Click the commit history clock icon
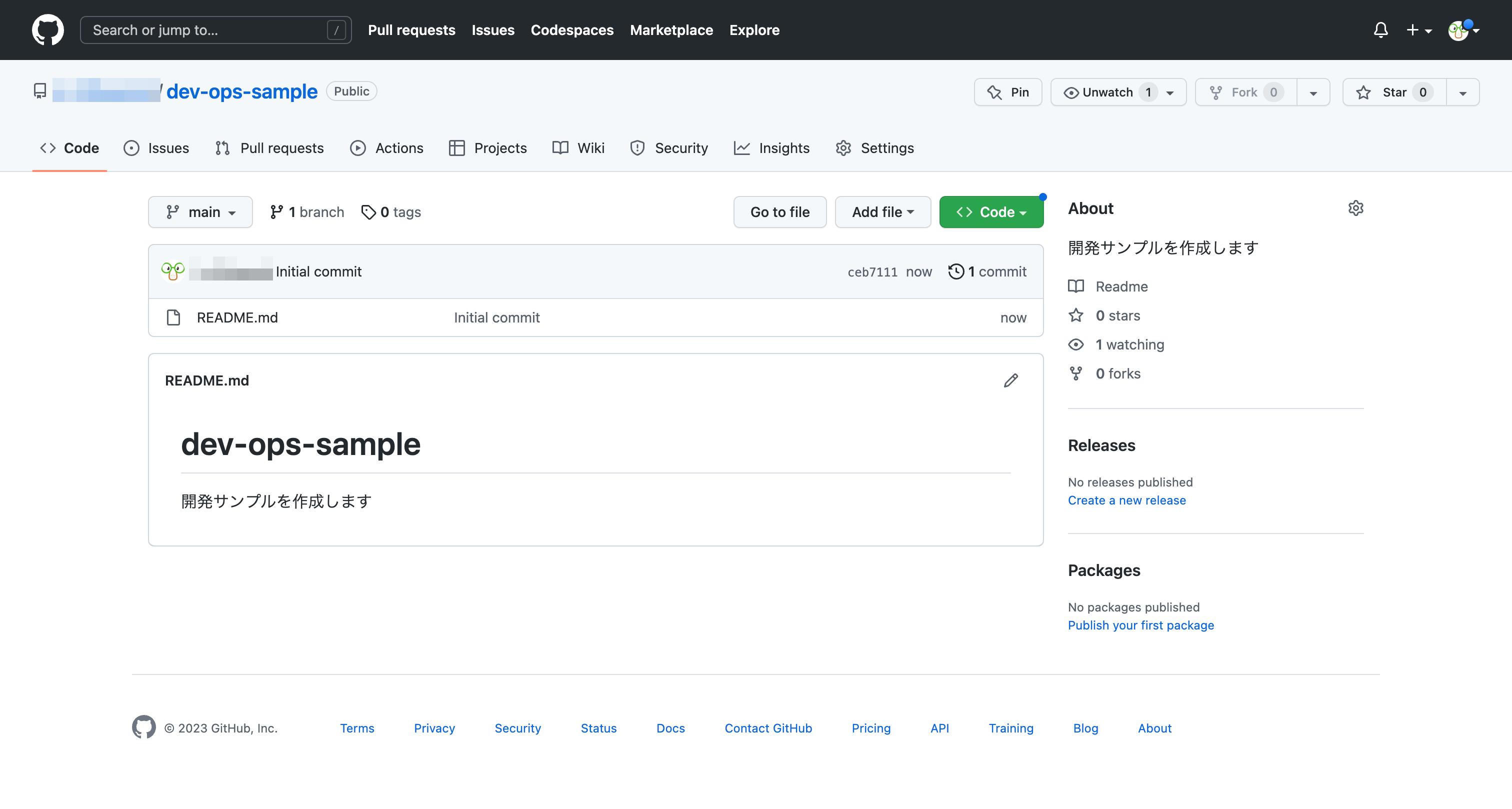This screenshot has height=809, width=1512. tap(955, 271)
